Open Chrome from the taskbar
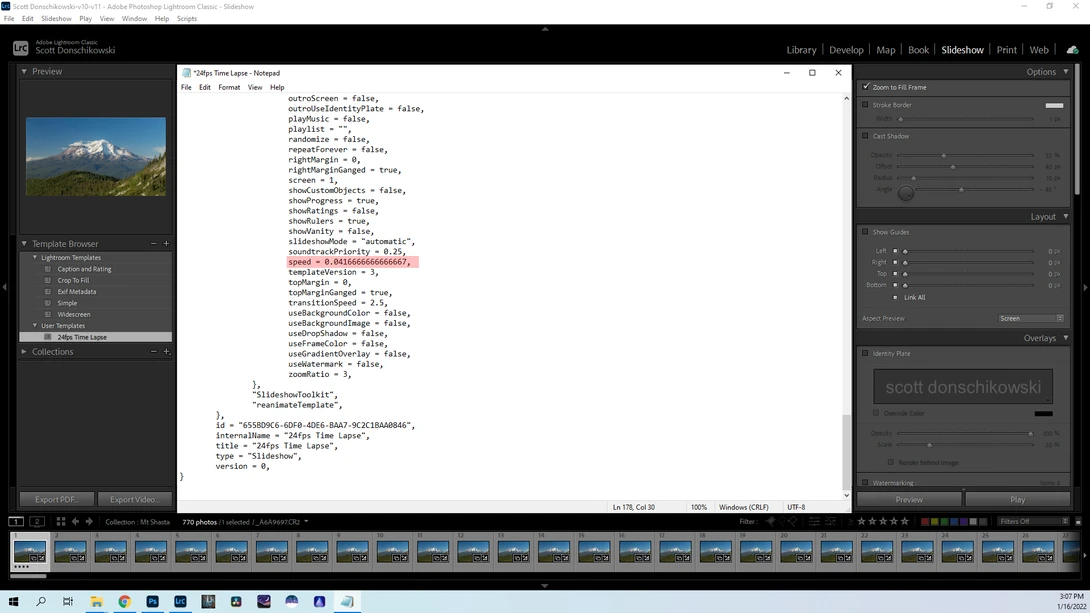1090x613 pixels. click(x=124, y=601)
